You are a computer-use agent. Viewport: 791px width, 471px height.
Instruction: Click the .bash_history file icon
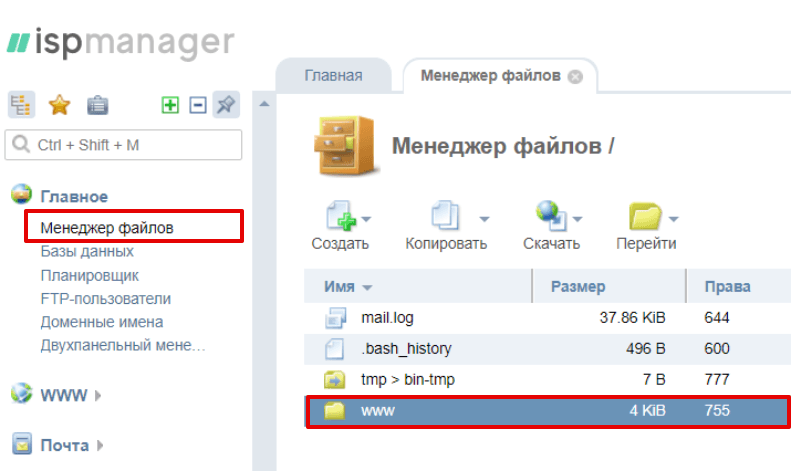[x=334, y=348]
